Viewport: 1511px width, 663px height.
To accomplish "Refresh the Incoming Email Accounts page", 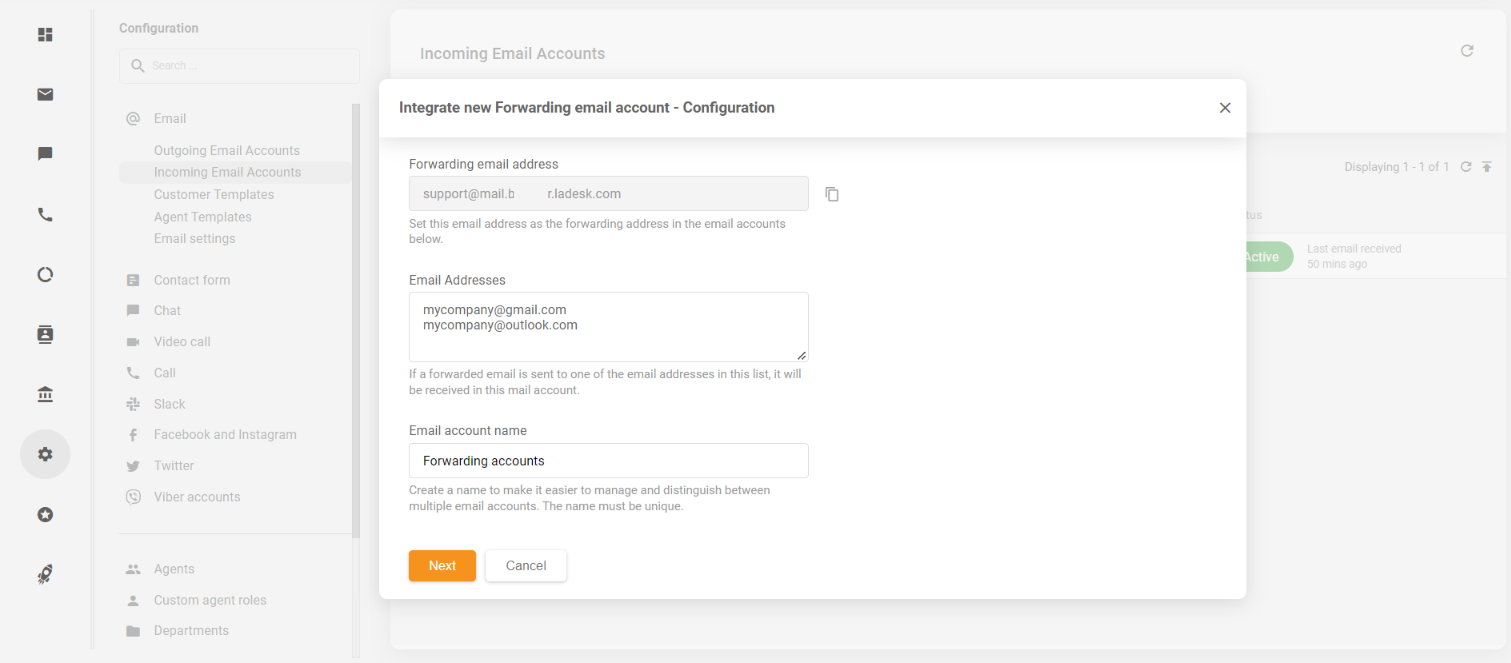I will click(1467, 51).
